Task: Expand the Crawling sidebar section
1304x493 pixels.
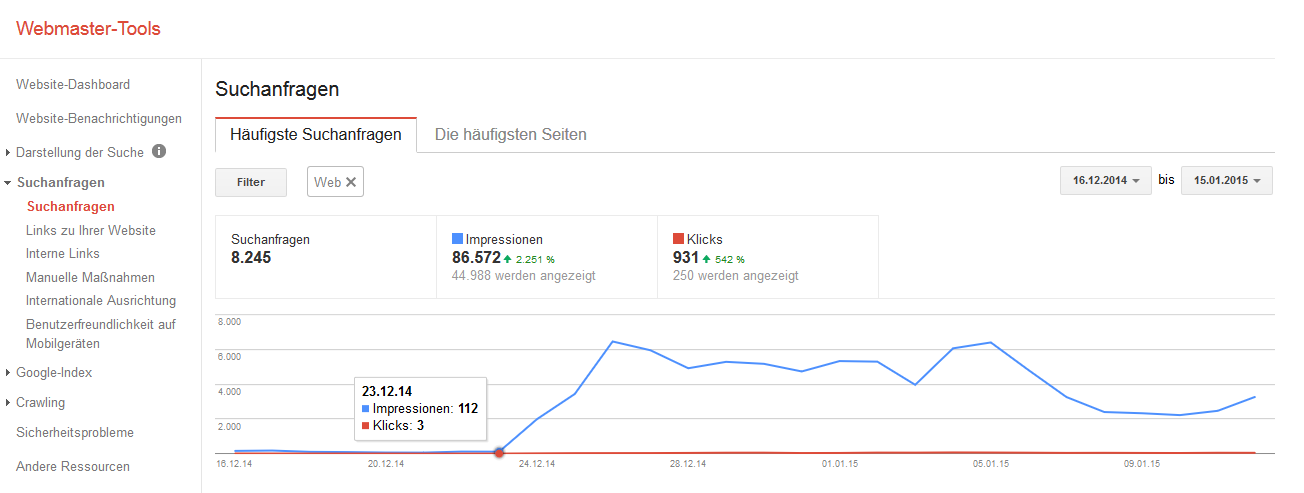Action: click(x=9, y=403)
